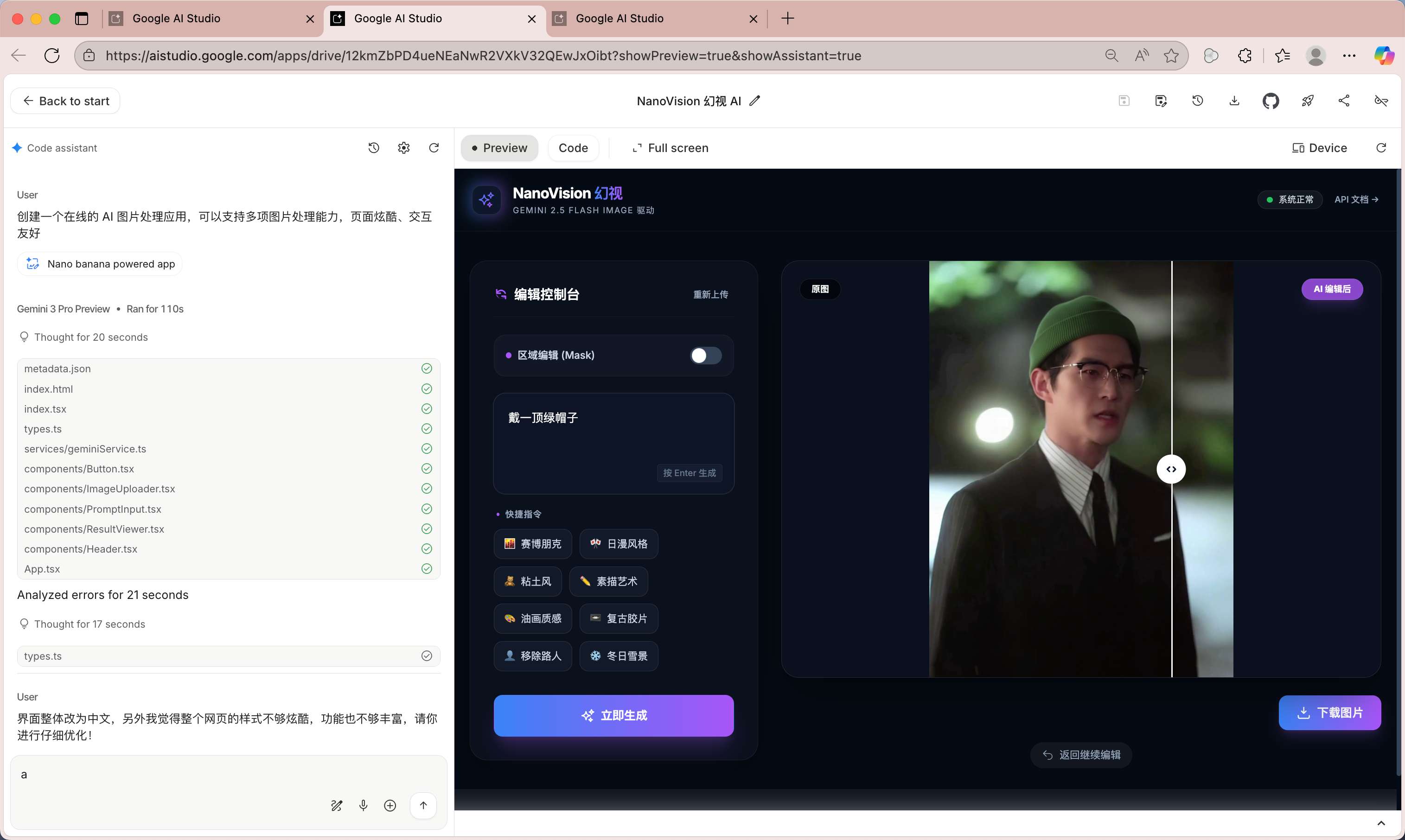Image resolution: width=1405 pixels, height=840 pixels.
Task: Switch to the Code tab
Action: click(573, 148)
